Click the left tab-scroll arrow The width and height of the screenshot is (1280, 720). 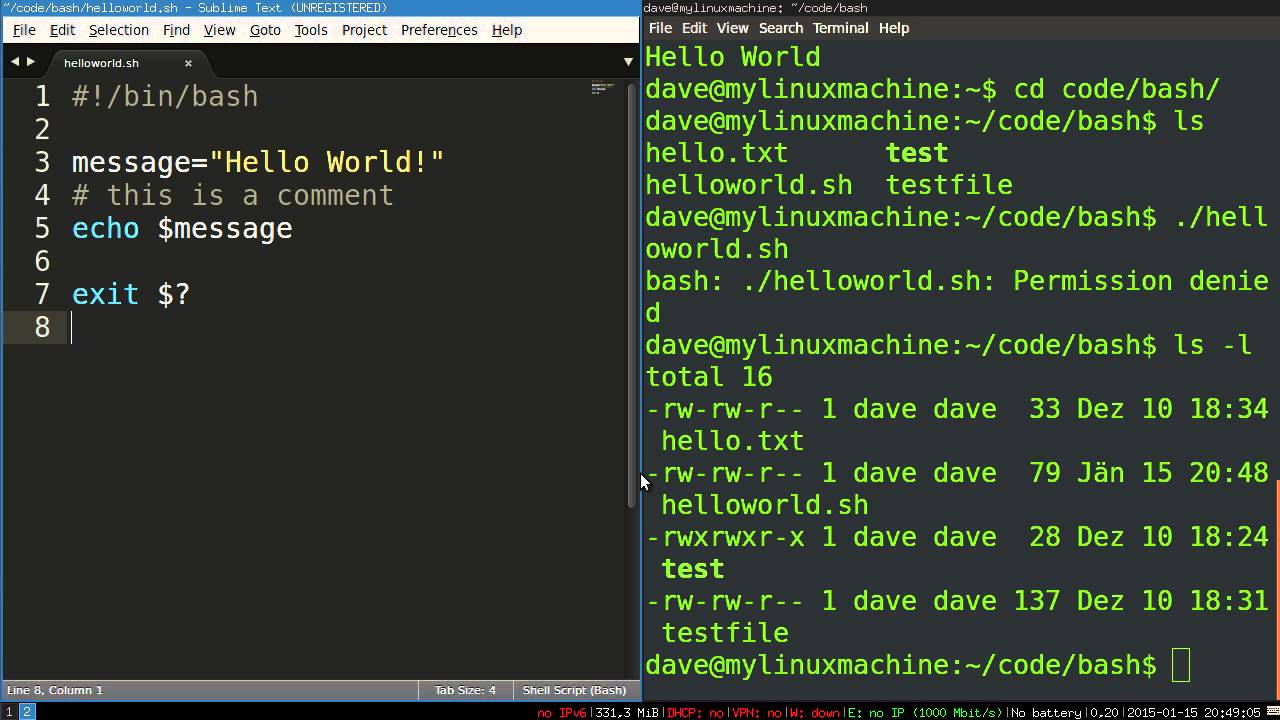click(x=14, y=62)
